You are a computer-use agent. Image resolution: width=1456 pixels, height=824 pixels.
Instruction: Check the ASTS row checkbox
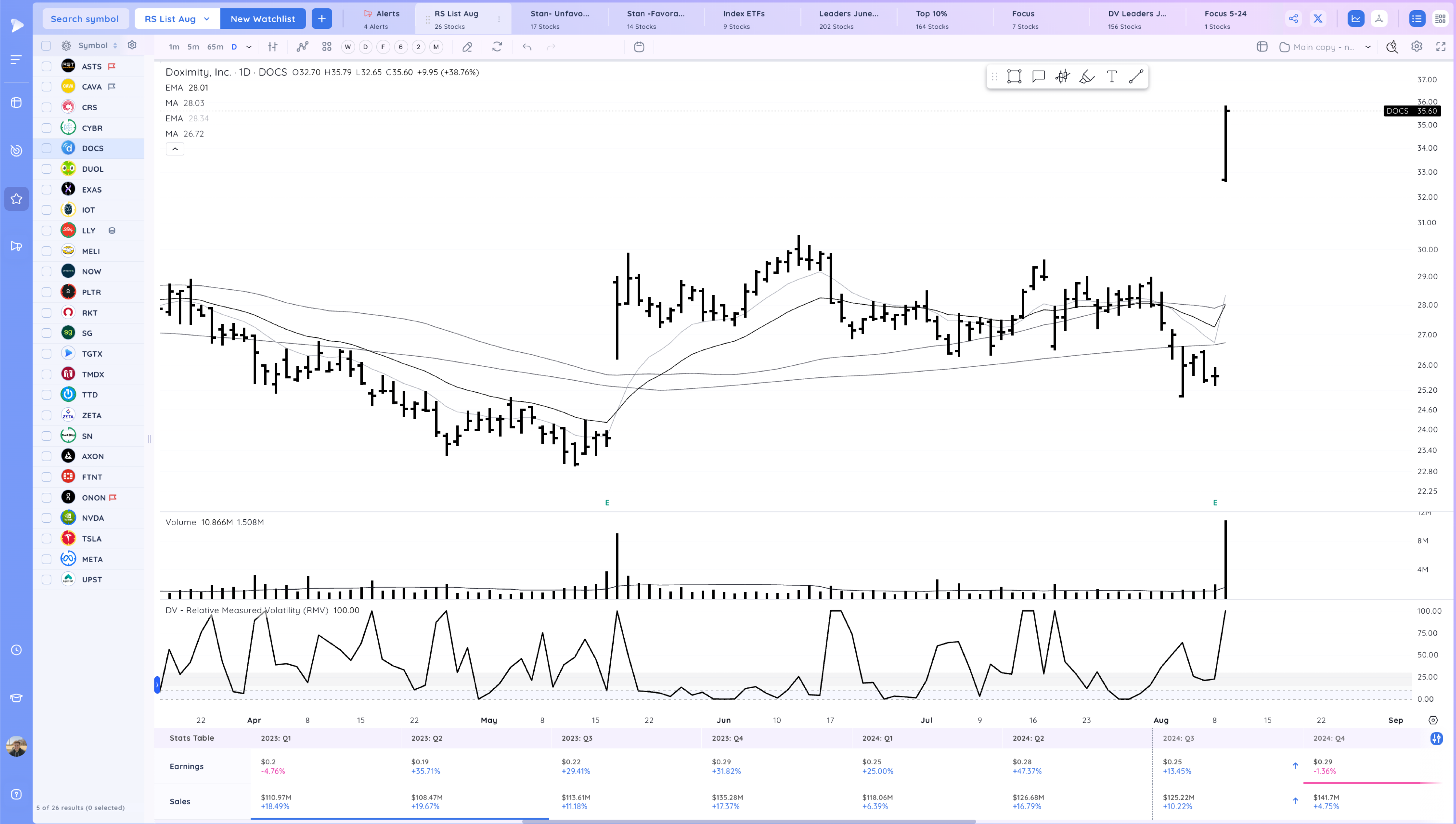(x=46, y=66)
